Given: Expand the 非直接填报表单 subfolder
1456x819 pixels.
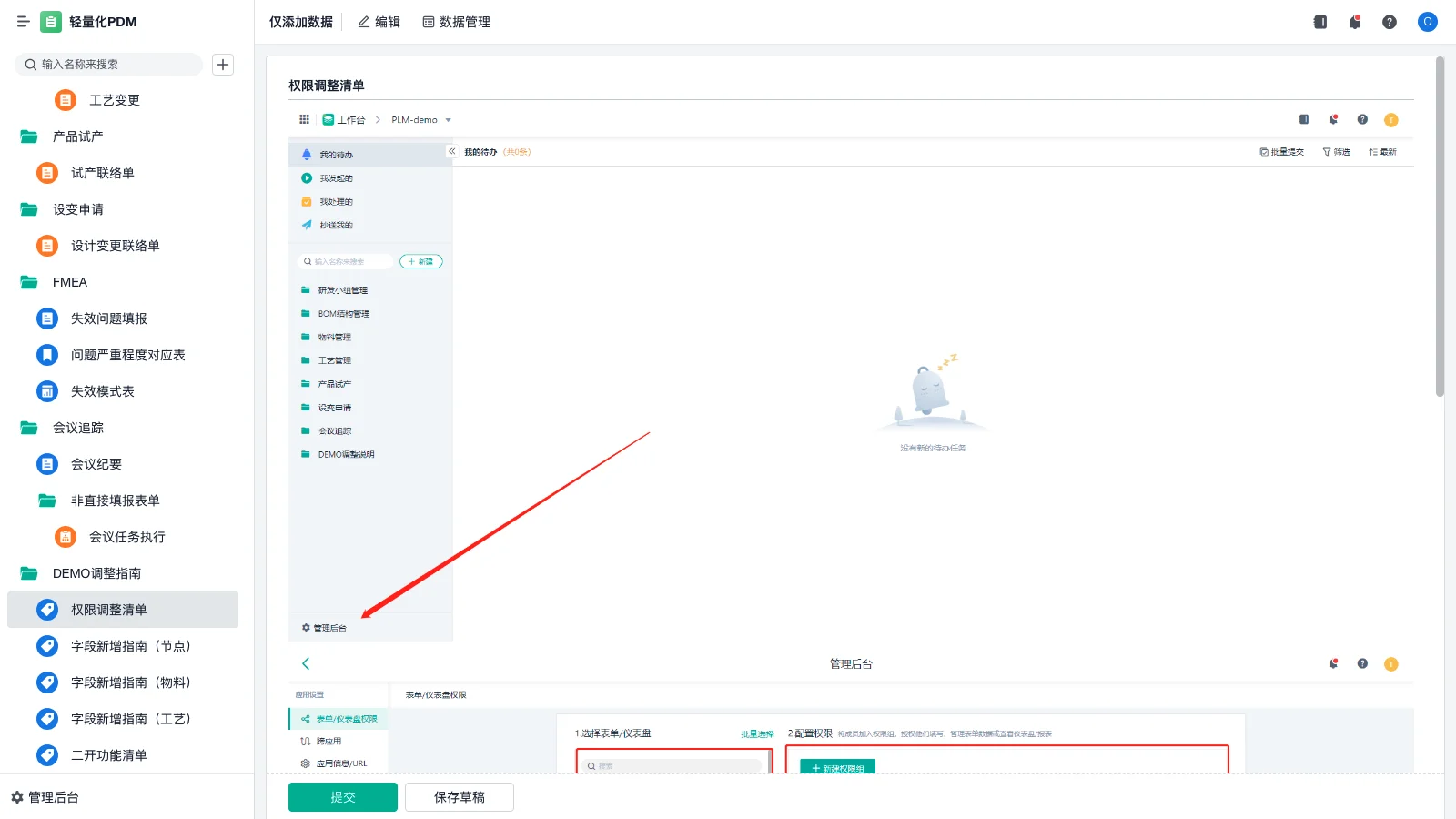Looking at the screenshot, I should [47, 500].
